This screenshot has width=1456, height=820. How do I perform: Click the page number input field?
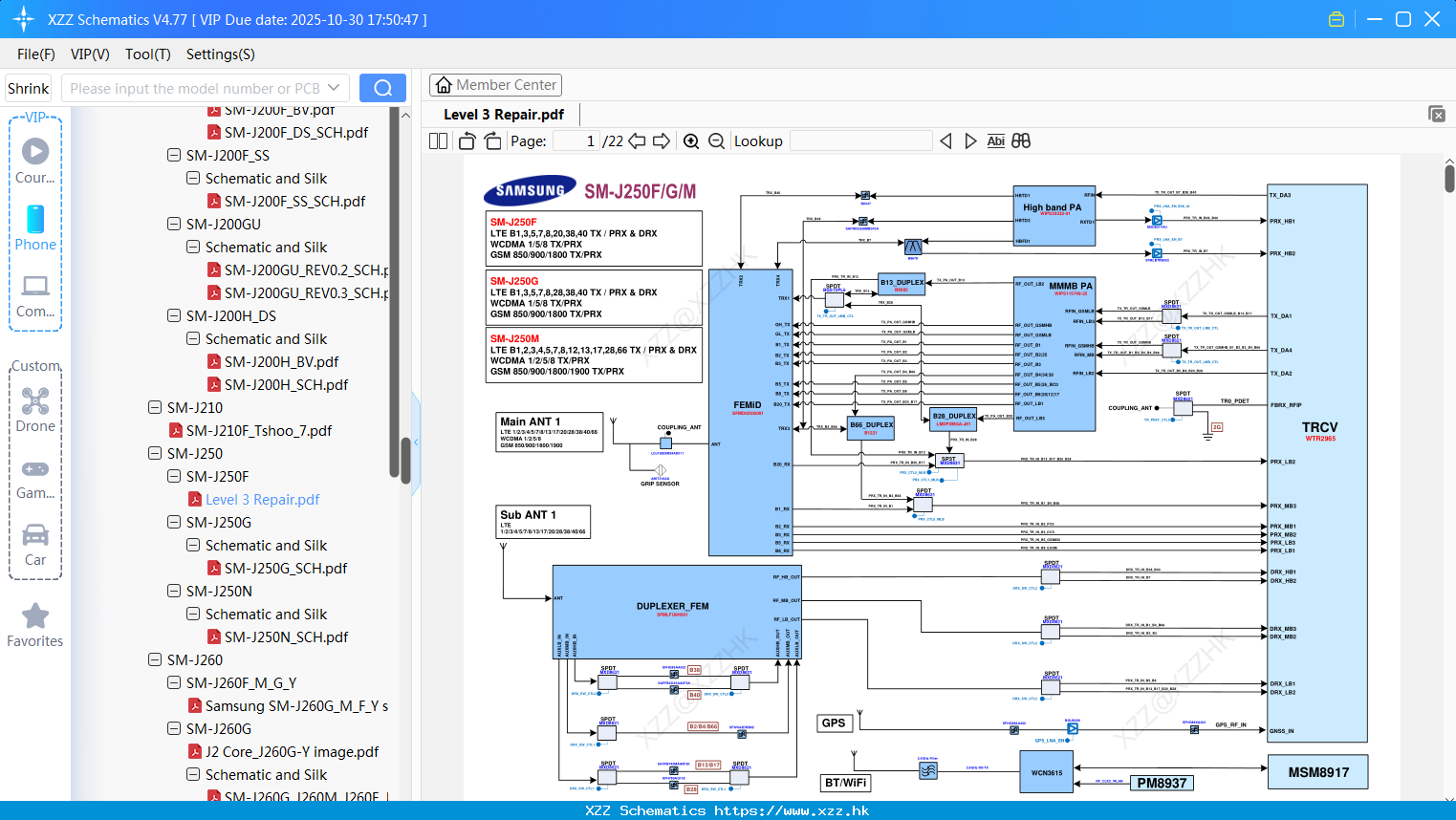(576, 140)
